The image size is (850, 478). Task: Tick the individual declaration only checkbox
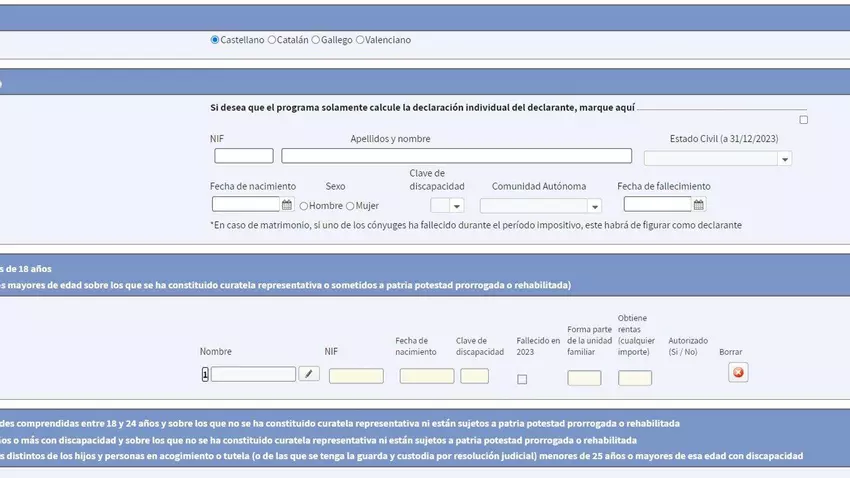tap(803, 120)
